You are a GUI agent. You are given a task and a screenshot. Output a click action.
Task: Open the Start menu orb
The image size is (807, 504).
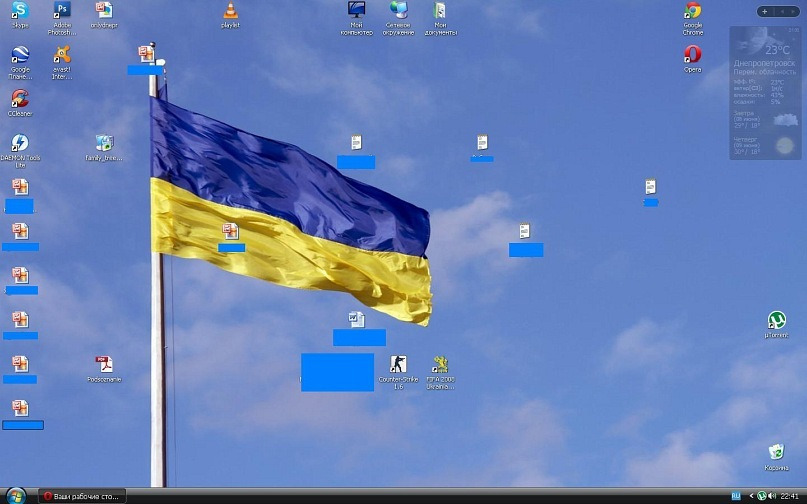click(16, 496)
